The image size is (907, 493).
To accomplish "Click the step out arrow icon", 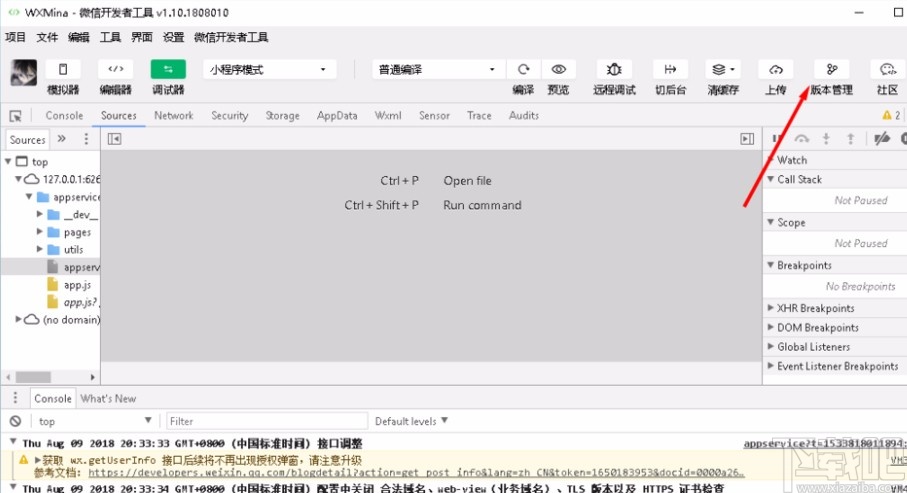I will tap(850, 139).
